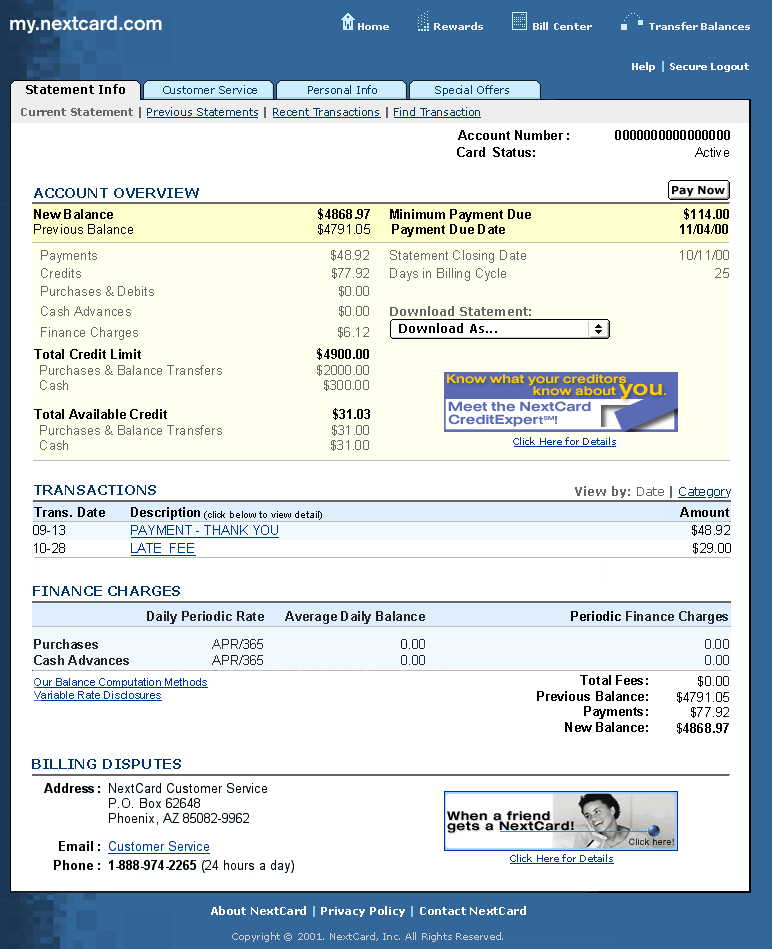Screen dimensions: 772x949
Task: Click the Rewards dotted icon
Action: (424, 21)
